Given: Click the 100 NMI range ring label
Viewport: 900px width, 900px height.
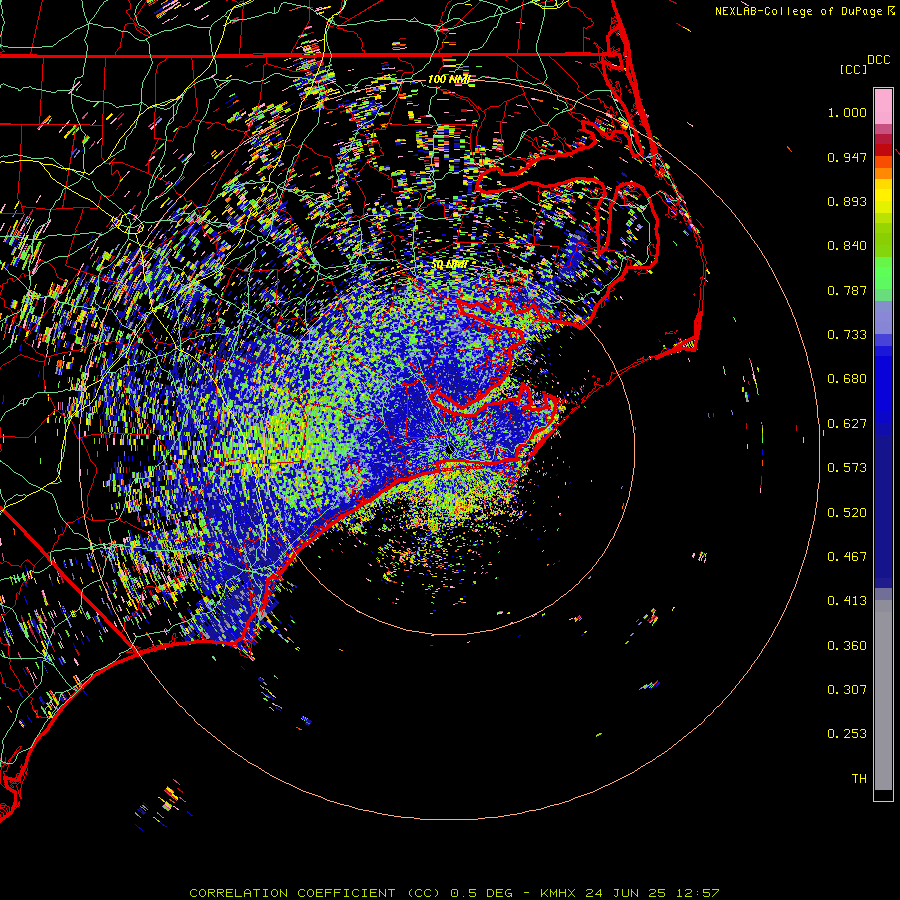Looking at the screenshot, I should (448, 79).
